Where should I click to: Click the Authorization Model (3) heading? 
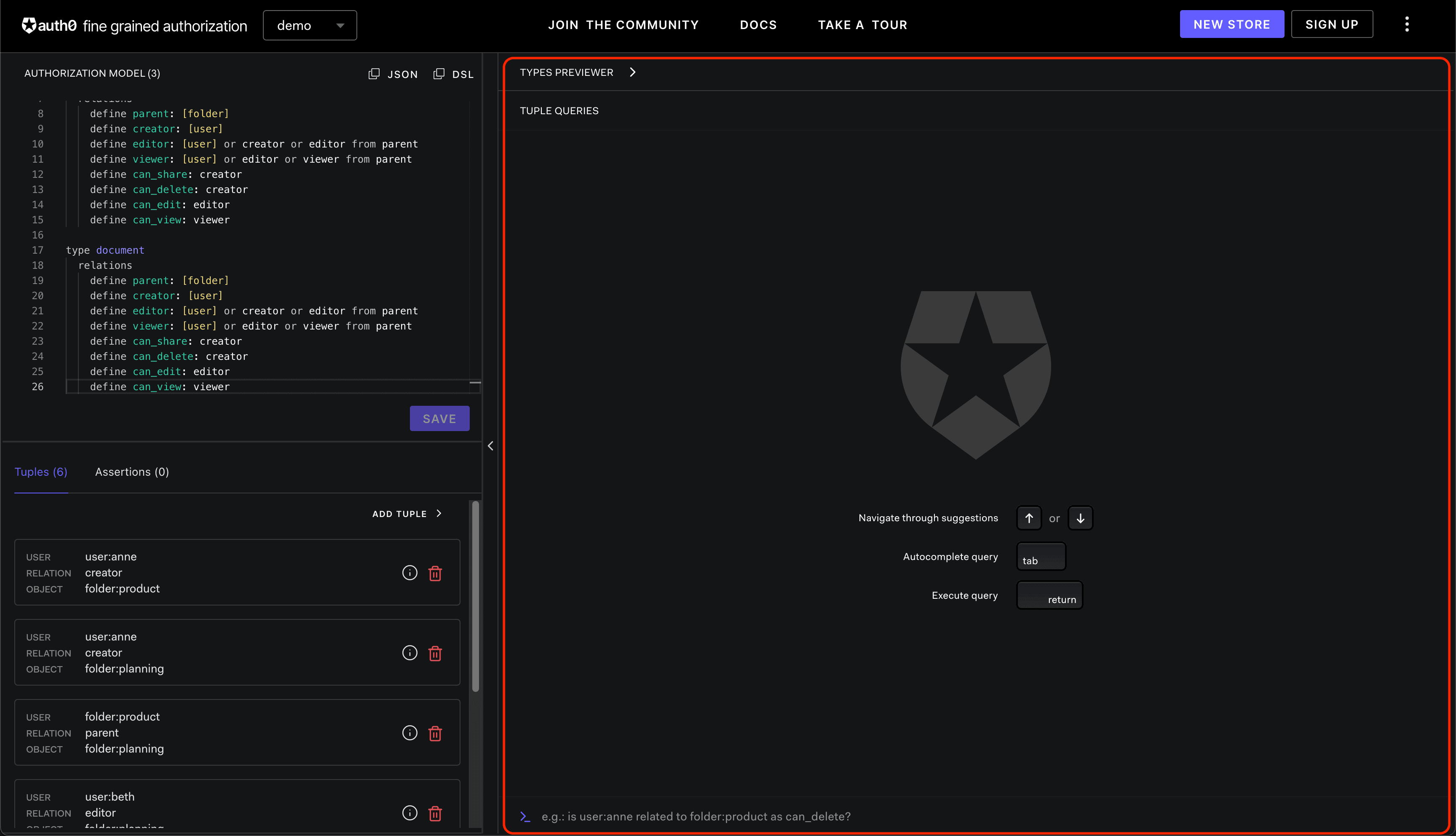[x=92, y=73]
